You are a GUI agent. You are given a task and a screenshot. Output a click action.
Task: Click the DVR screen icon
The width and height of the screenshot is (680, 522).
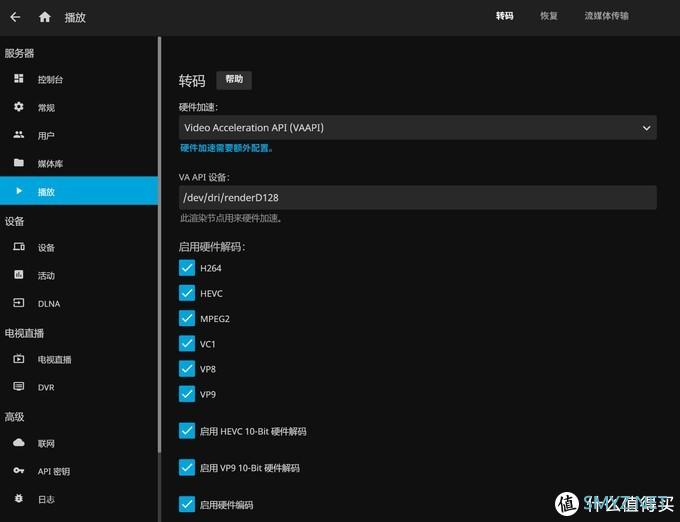[19, 386]
